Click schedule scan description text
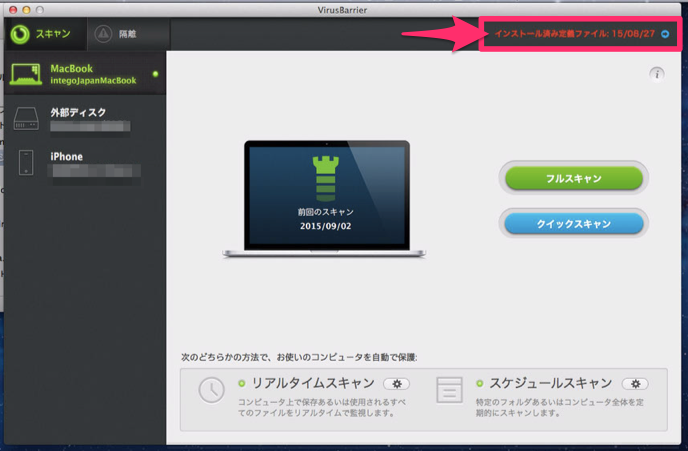688x451 pixels. (x=559, y=407)
